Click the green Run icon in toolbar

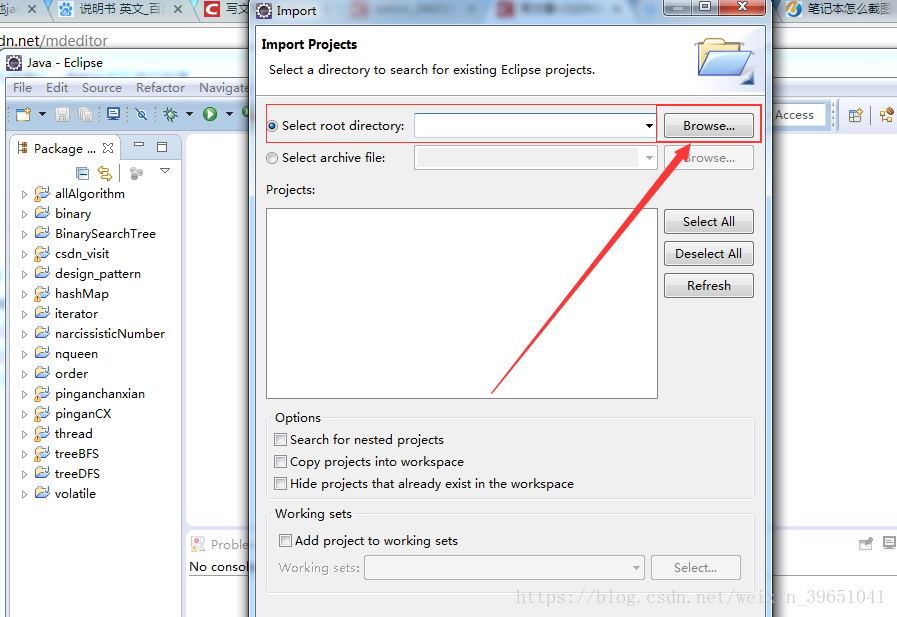point(210,114)
